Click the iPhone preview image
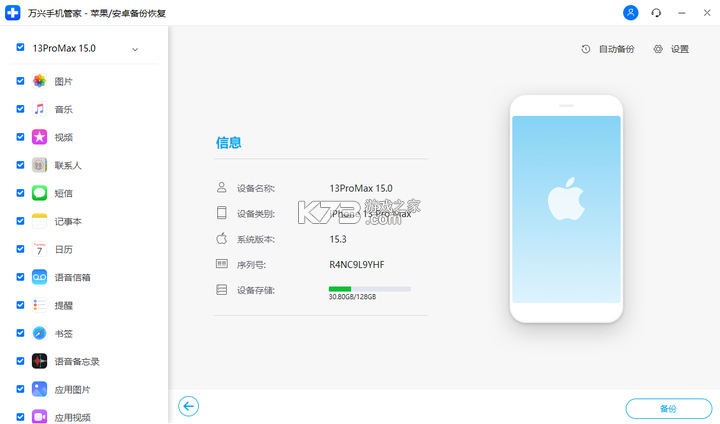The image size is (720, 424). (566, 209)
